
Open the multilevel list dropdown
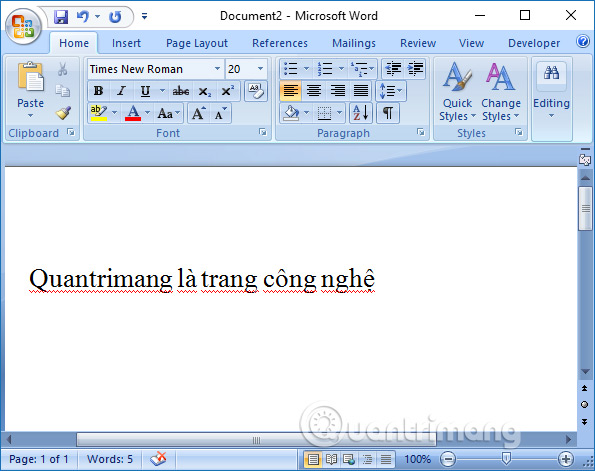point(362,69)
